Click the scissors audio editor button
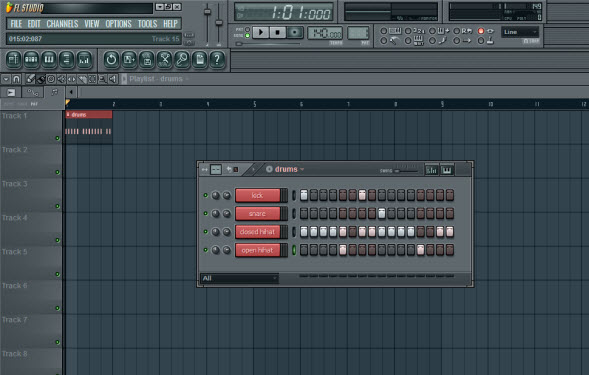The height and width of the screenshot is (375, 589). tap(164, 59)
